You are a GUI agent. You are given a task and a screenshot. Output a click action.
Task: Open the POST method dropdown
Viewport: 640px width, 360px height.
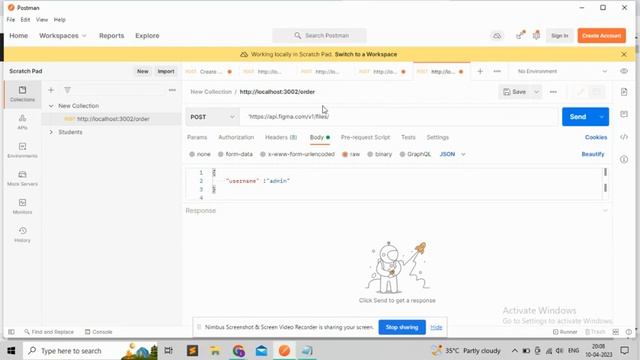[212, 117]
